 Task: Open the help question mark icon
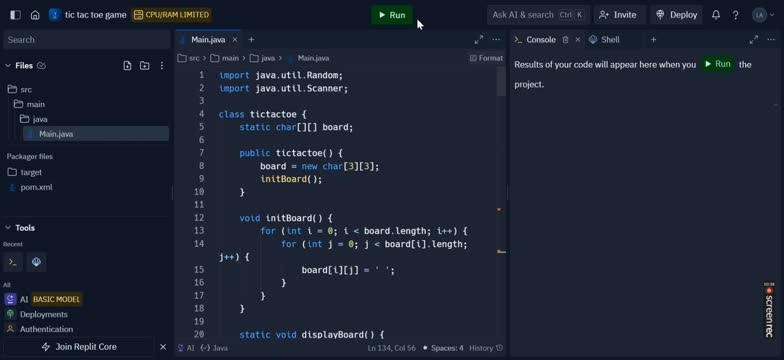tap(736, 15)
